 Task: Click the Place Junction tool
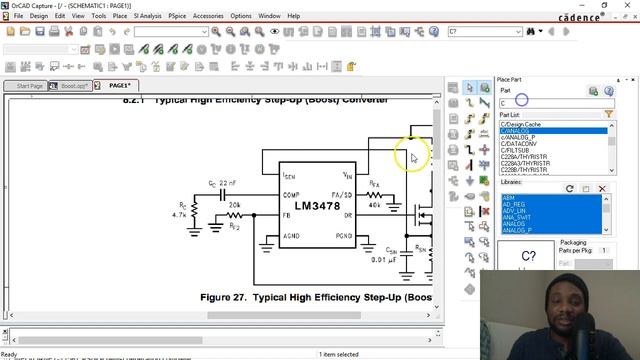(x=484, y=150)
